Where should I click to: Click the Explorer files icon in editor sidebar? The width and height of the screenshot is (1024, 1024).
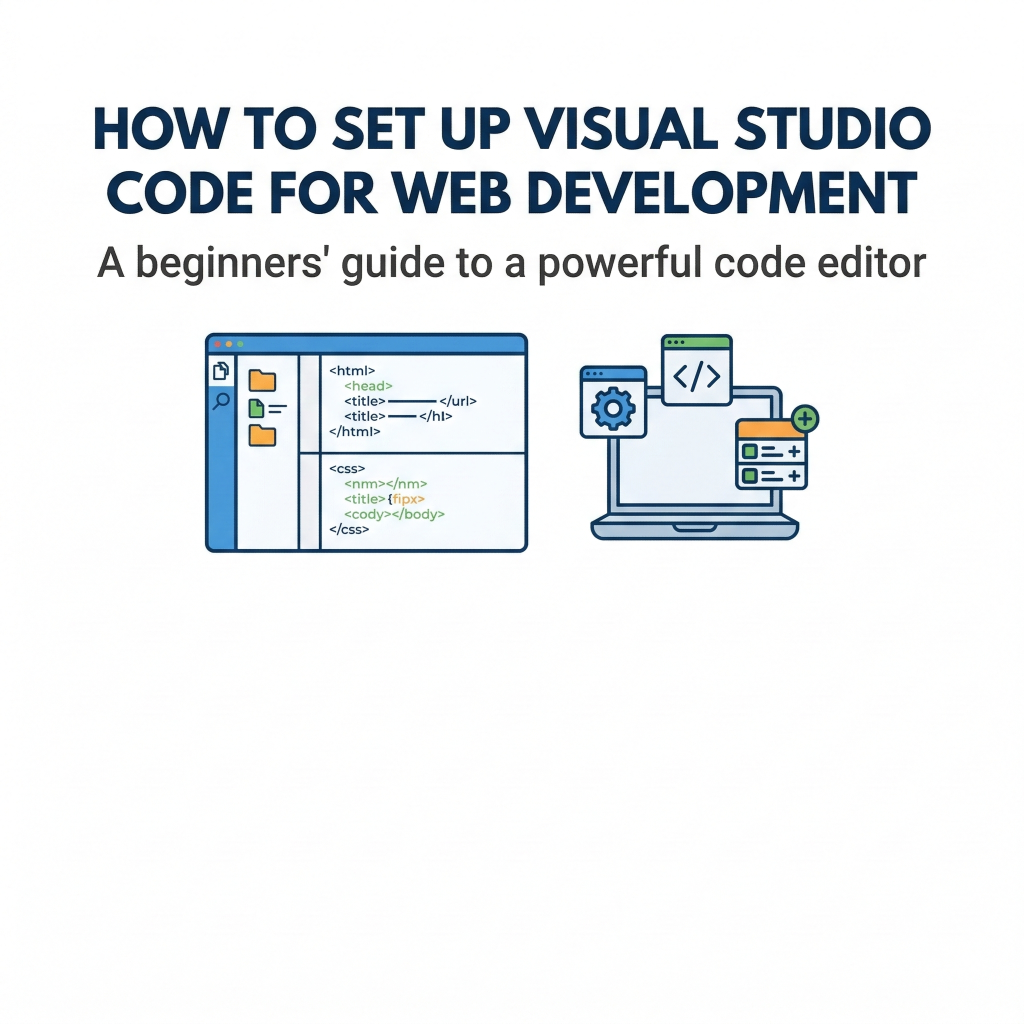[x=221, y=372]
